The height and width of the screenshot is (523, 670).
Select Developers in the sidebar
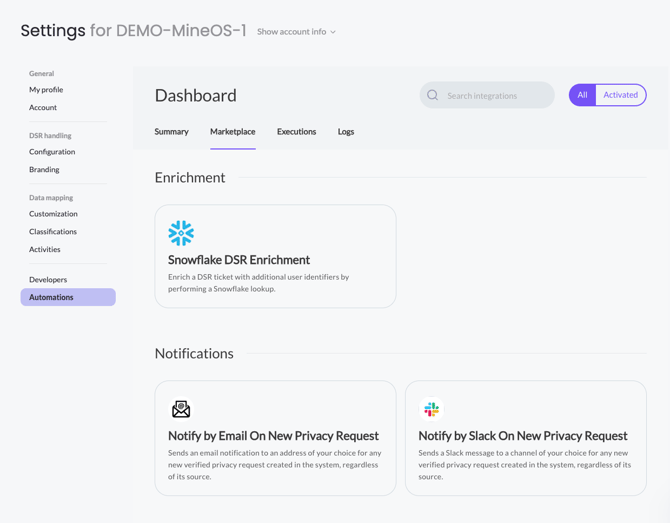pos(48,280)
